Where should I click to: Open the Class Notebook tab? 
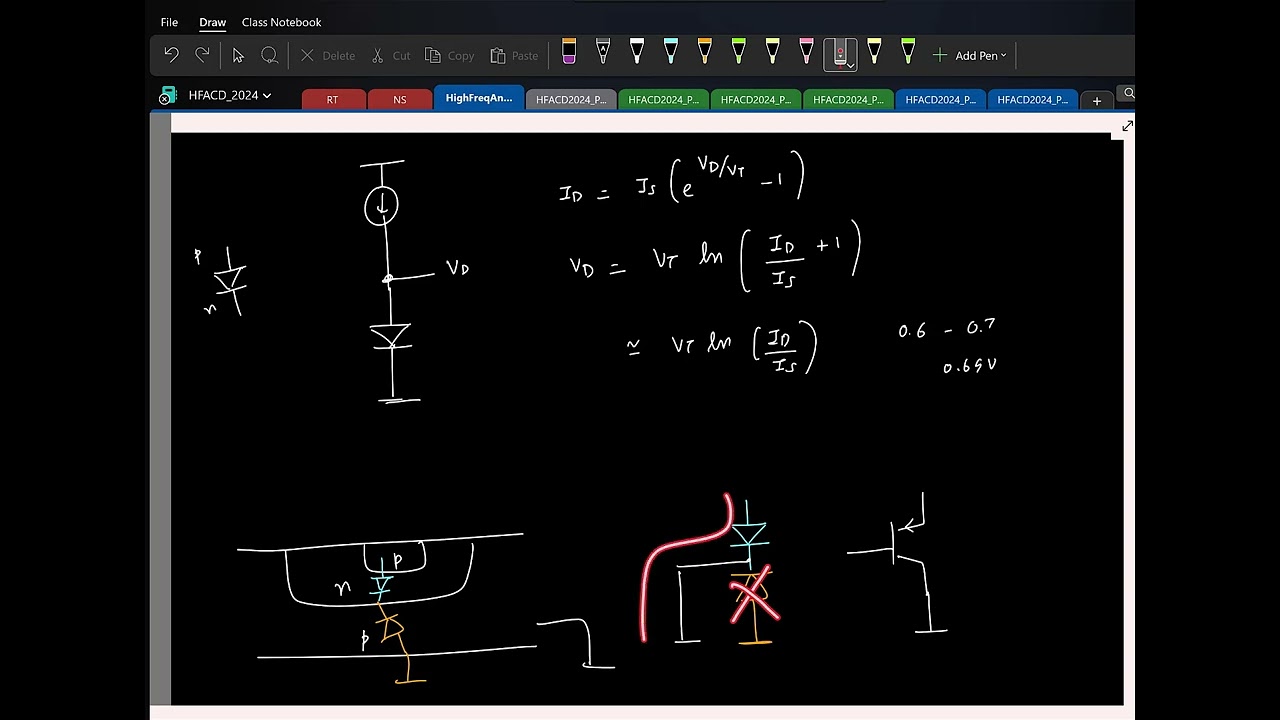pyautogui.click(x=281, y=22)
